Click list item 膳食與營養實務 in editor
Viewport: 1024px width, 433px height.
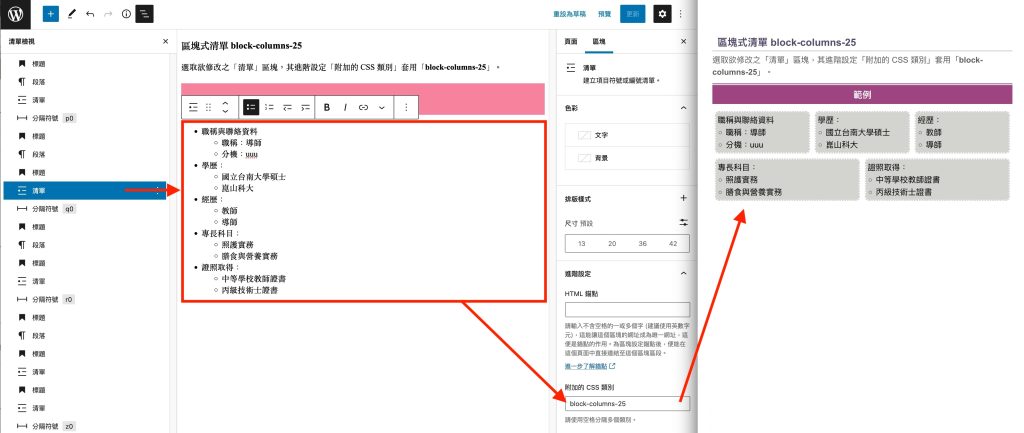tap(249, 256)
